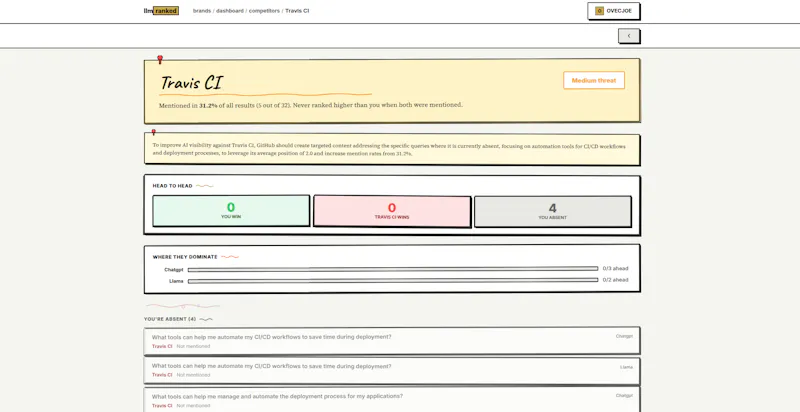Select the Travis CI page heading
Viewport: 800px width, 412px height.
192,83
